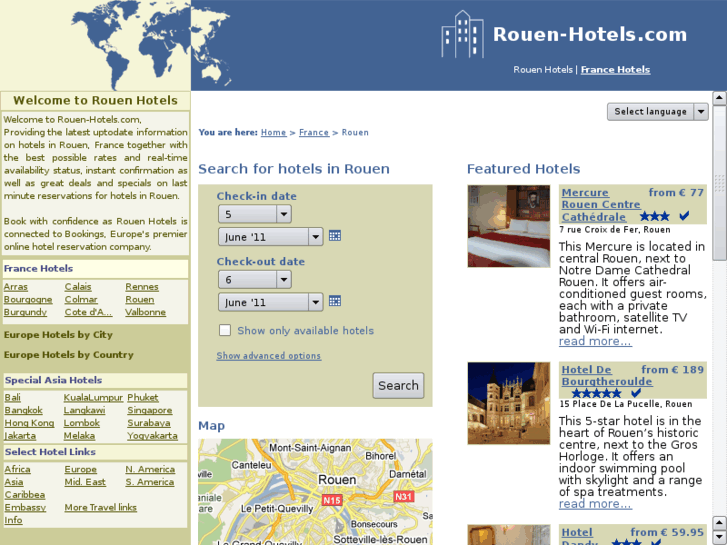Open the N. America hotel links
The image size is (727, 545).
150,469
